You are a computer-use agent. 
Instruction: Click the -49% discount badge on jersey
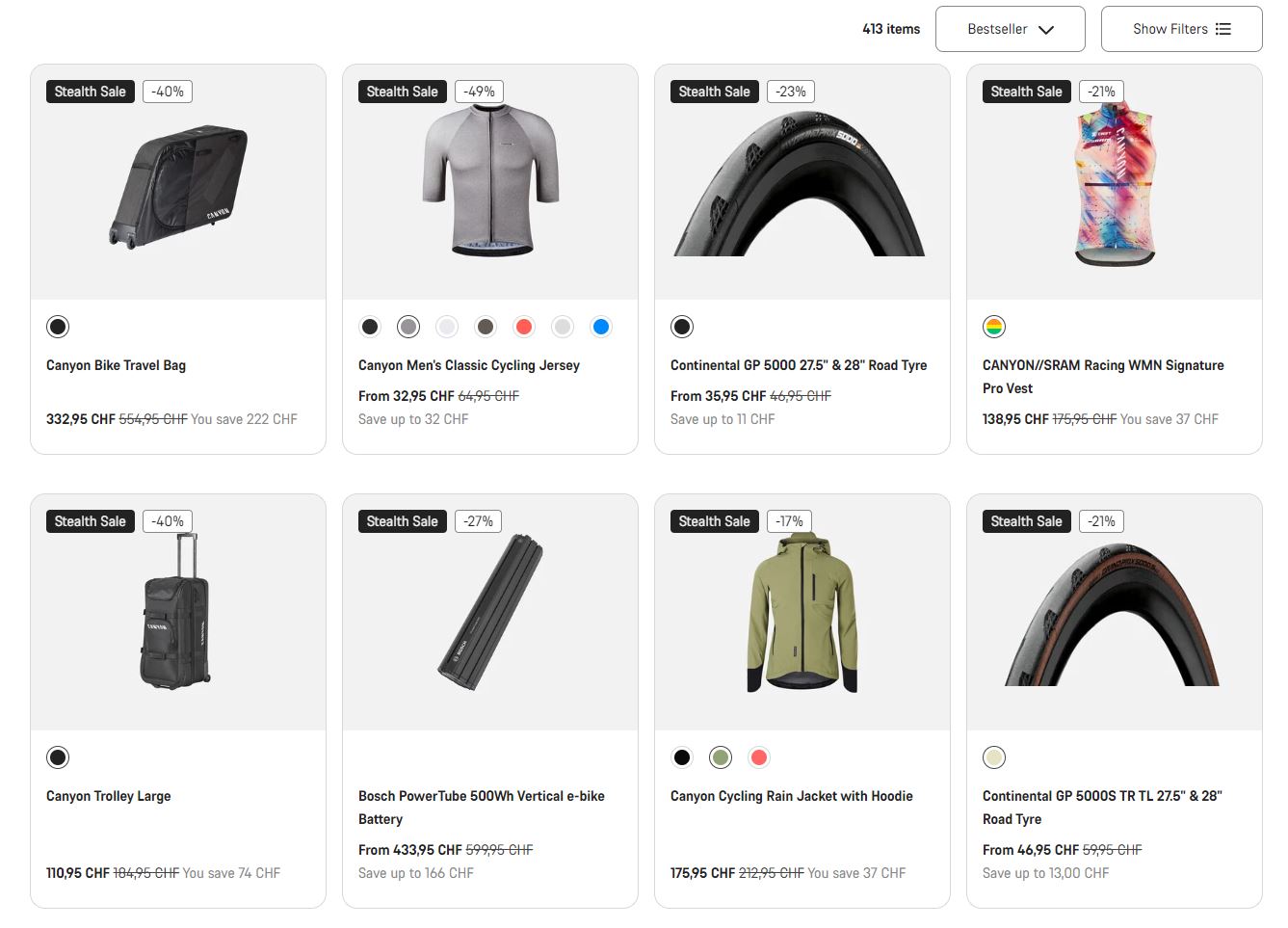(x=479, y=92)
